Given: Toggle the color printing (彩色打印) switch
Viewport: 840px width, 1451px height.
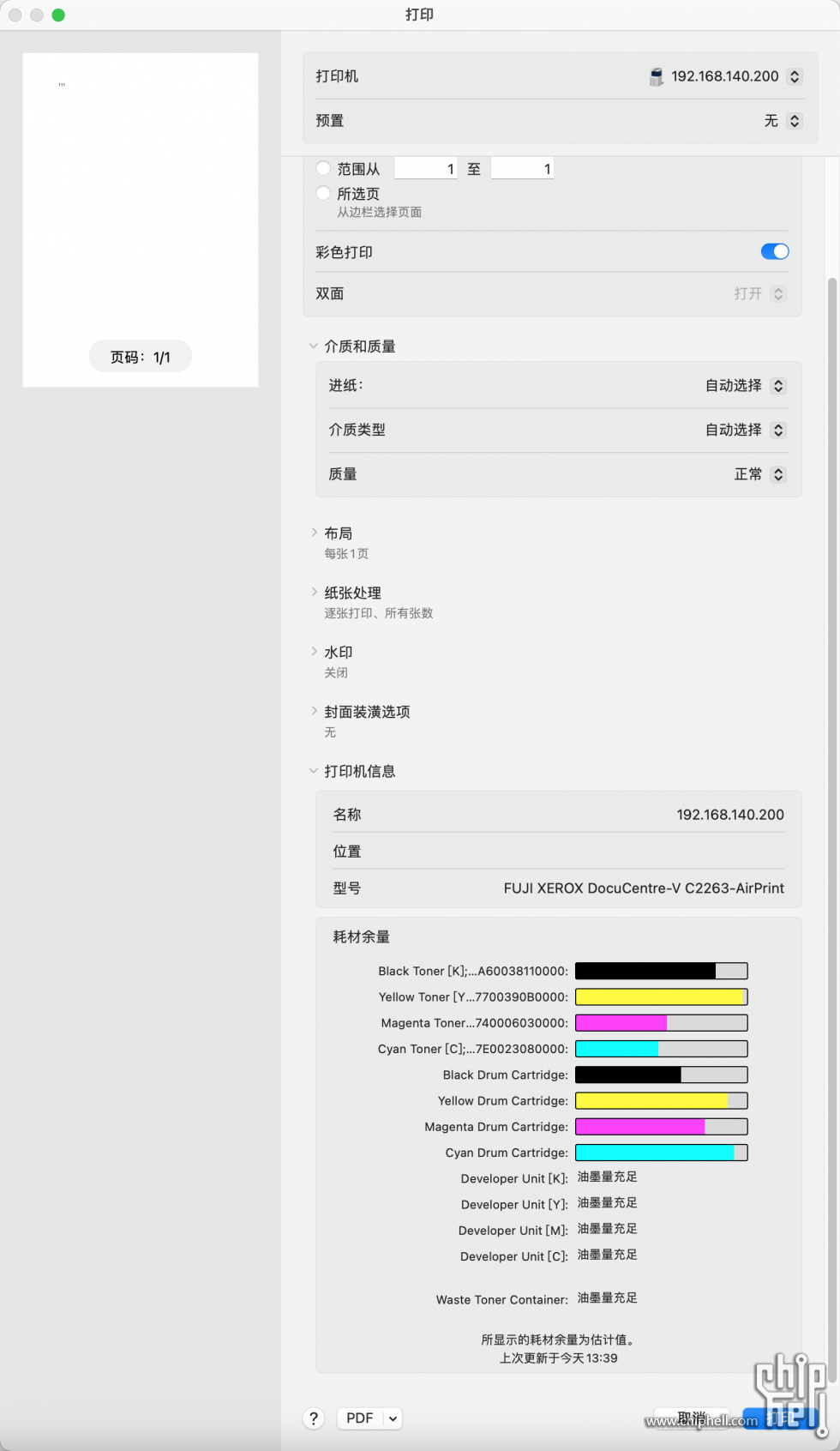Looking at the screenshot, I should pyautogui.click(x=775, y=251).
